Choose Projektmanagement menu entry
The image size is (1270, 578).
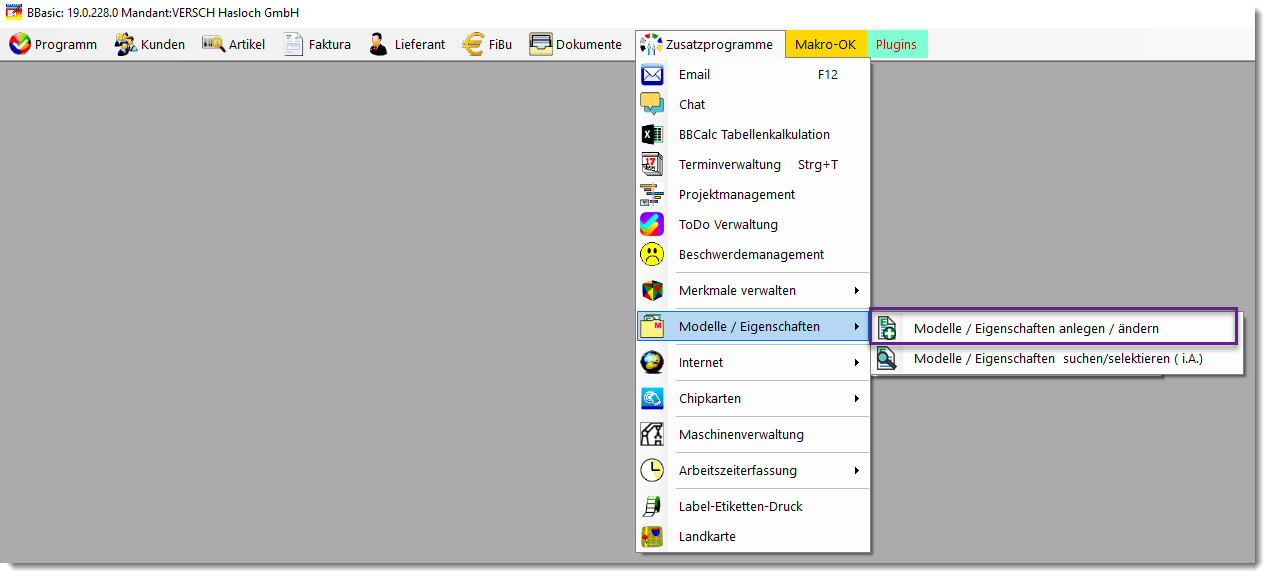[x=754, y=194]
